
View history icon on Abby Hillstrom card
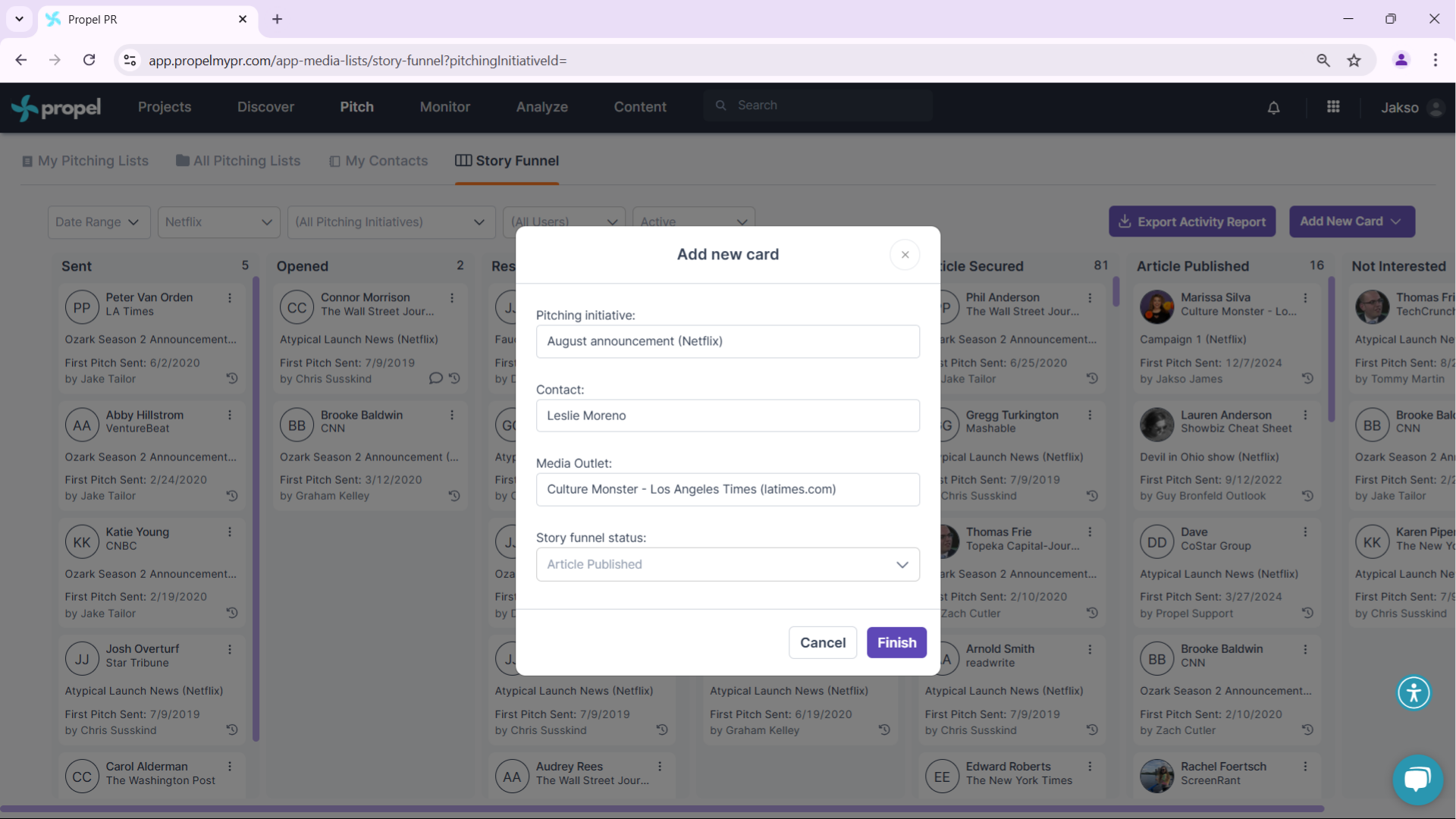click(232, 495)
